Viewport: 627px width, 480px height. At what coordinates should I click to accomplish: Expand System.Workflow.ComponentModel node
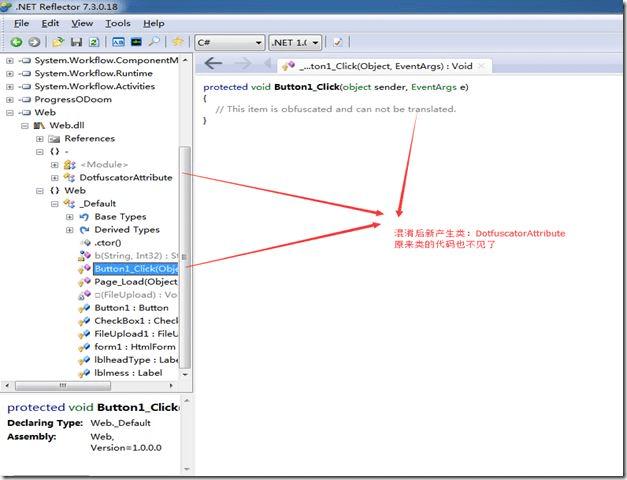(x=10, y=61)
